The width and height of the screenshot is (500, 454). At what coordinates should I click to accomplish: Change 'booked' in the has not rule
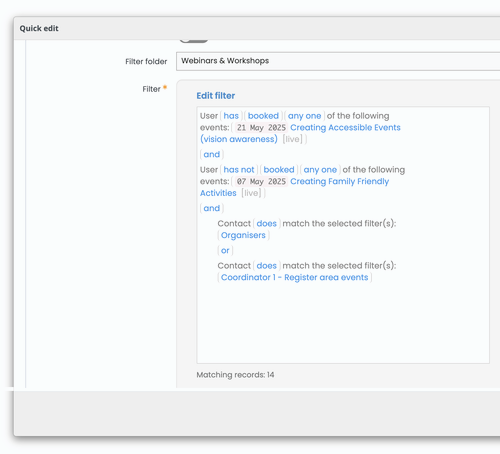[279, 170]
